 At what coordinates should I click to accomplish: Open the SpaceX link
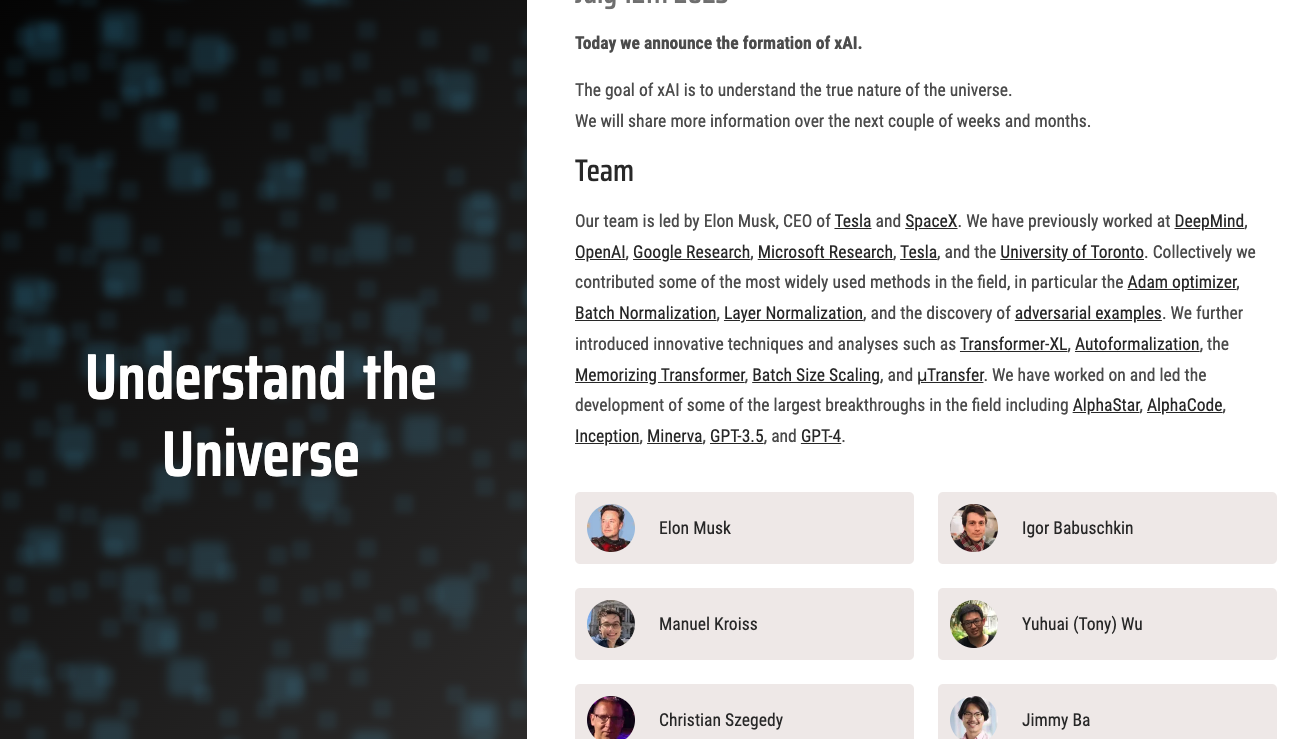(x=931, y=221)
